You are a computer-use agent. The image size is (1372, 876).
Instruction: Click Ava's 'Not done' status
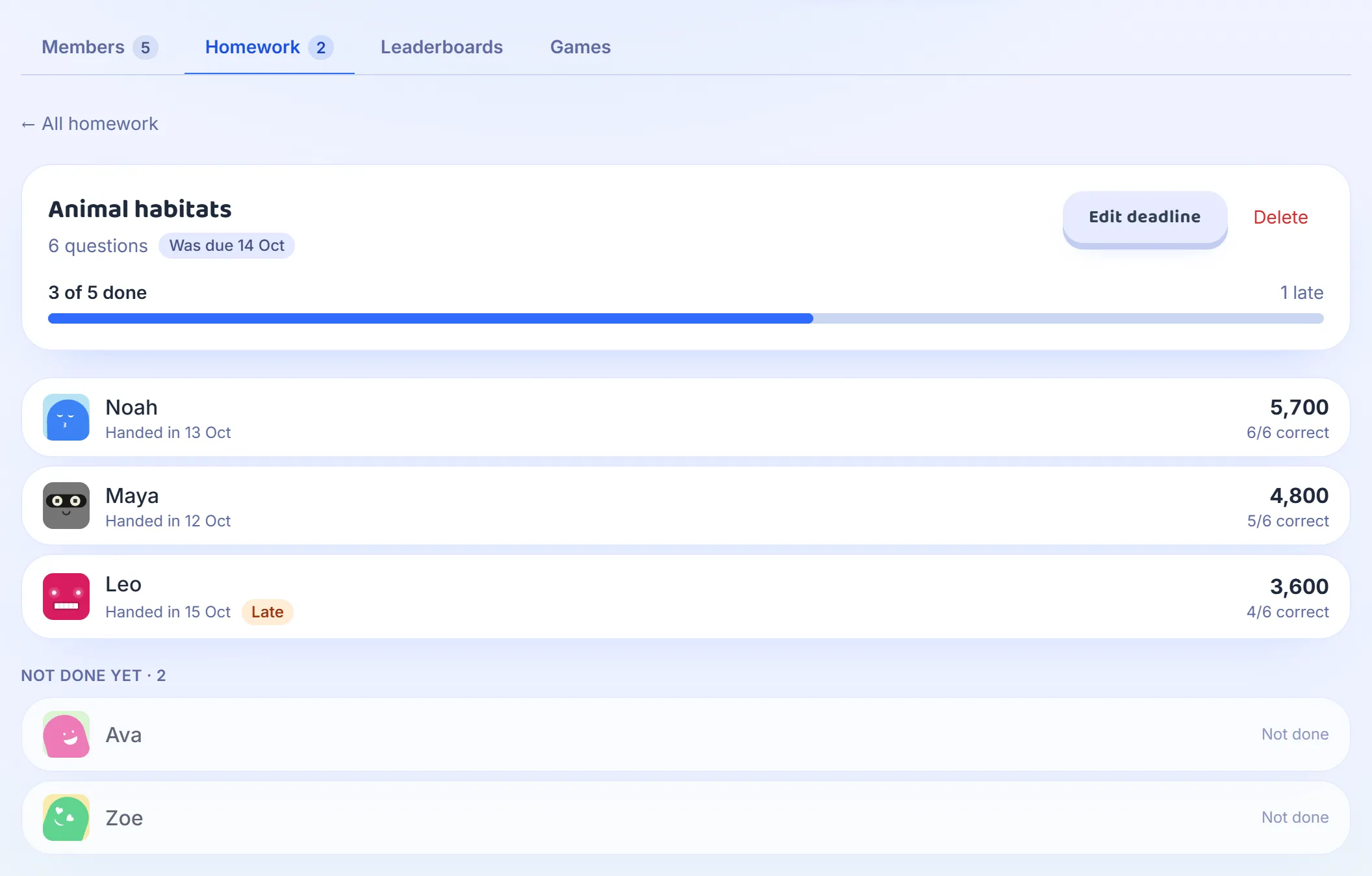pyautogui.click(x=1295, y=734)
